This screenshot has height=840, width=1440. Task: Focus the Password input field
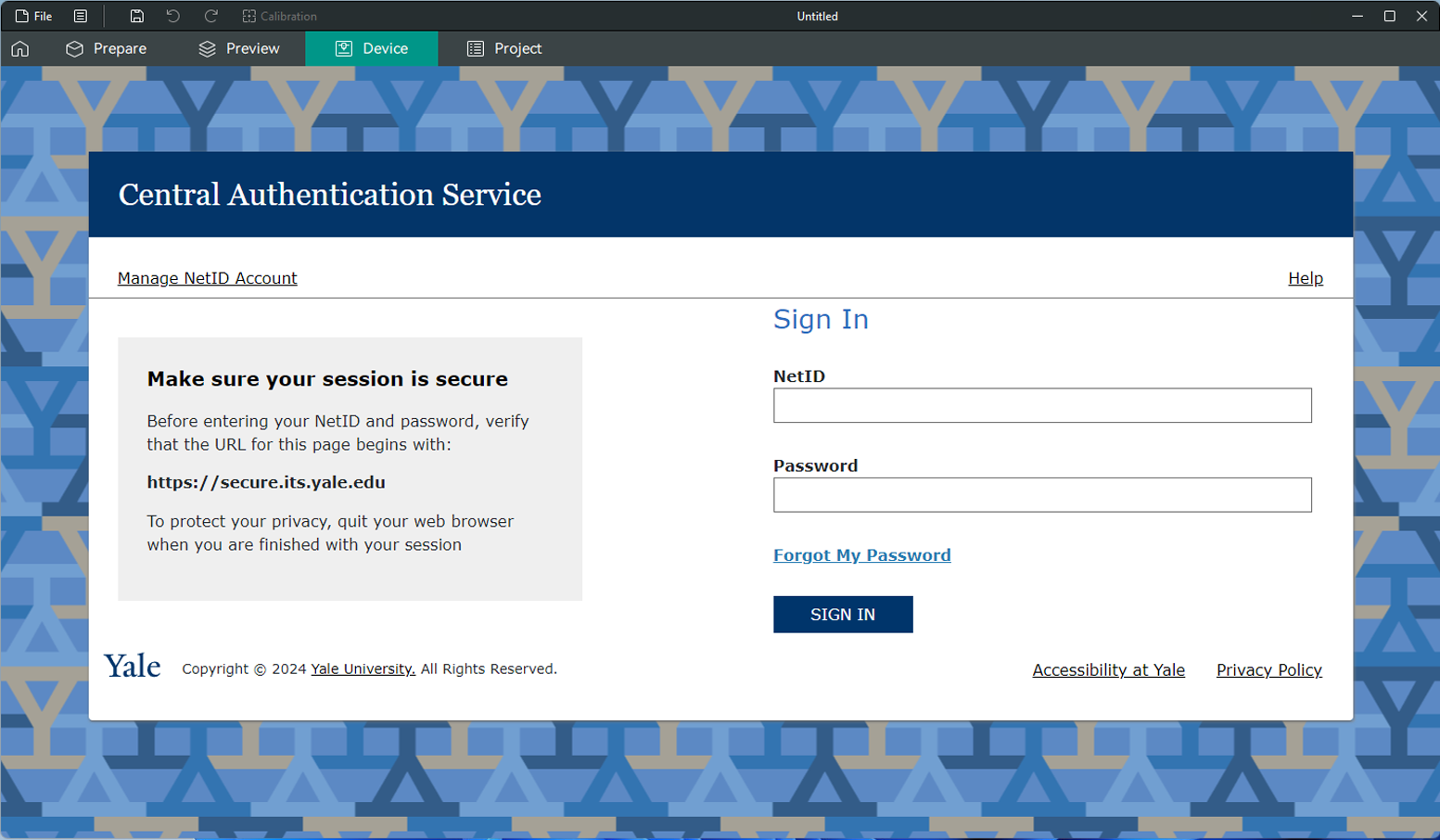(x=1041, y=495)
